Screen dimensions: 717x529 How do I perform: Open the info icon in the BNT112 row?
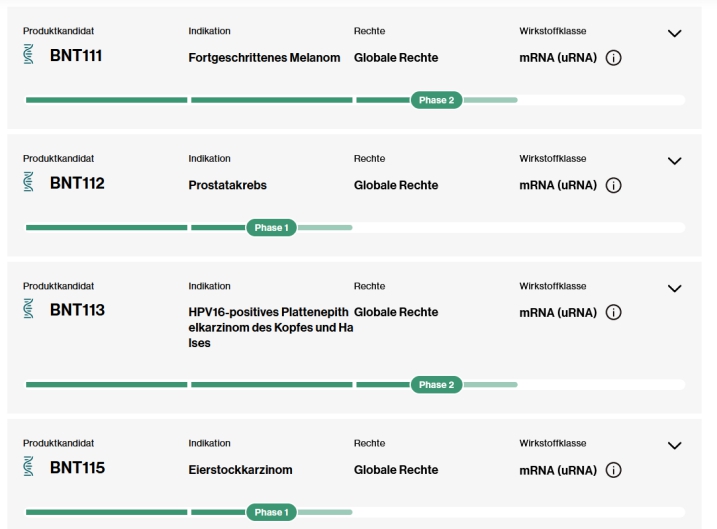pyautogui.click(x=614, y=185)
